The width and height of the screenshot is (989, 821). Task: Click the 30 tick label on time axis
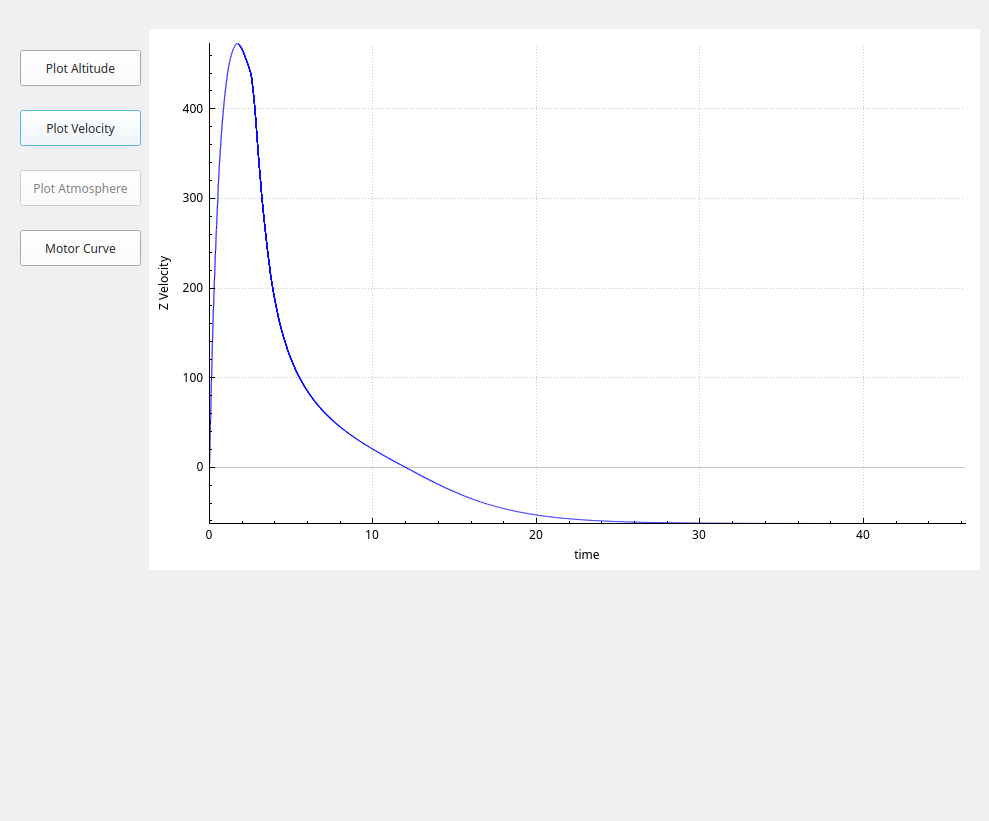(x=699, y=535)
